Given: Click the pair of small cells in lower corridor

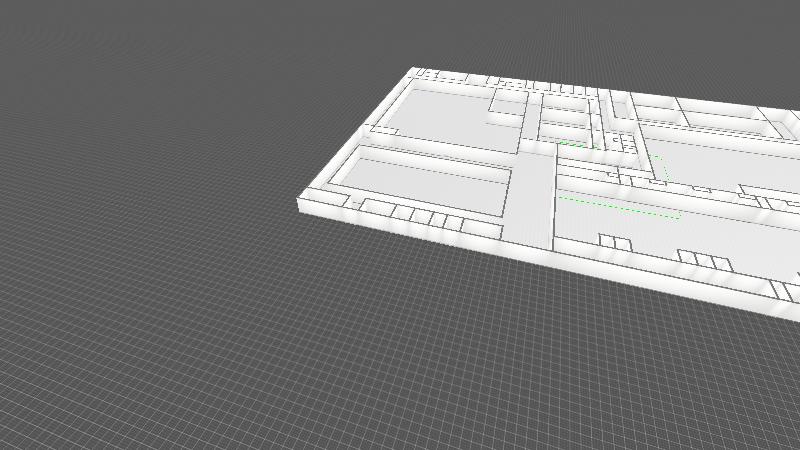Looking at the screenshot, I should point(615,242).
